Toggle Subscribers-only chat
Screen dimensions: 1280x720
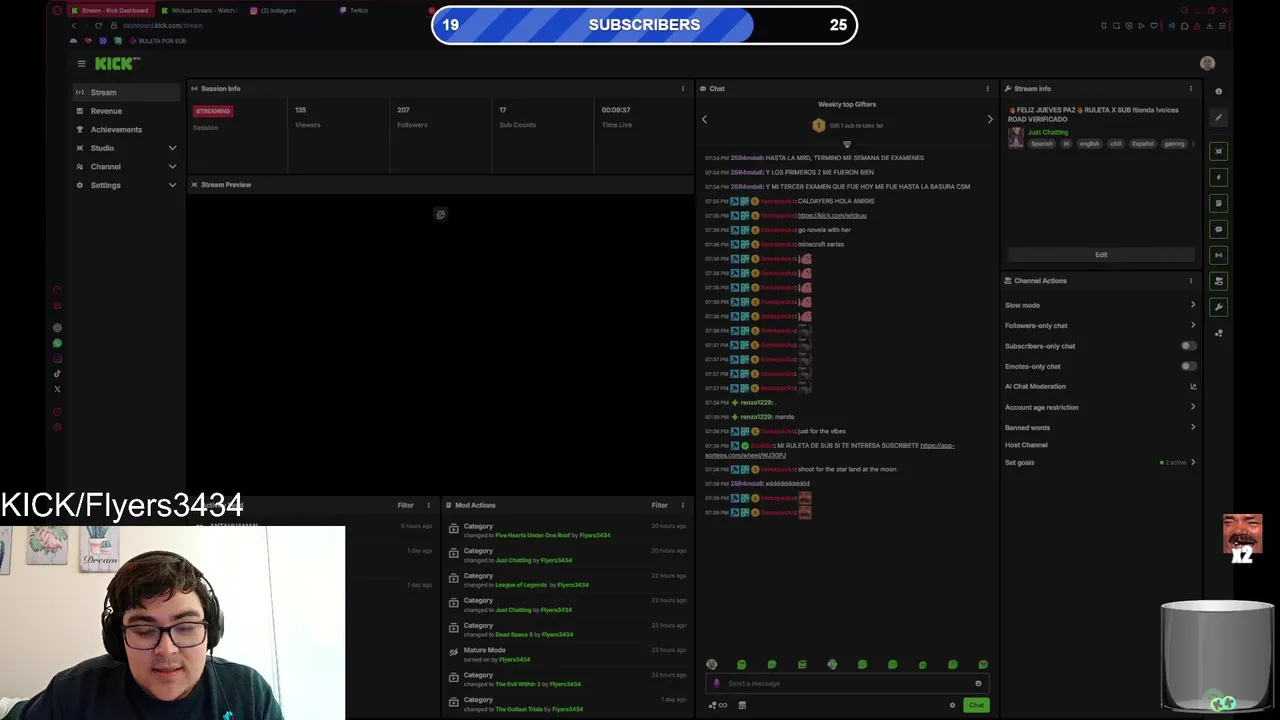[x=1188, y=346]
